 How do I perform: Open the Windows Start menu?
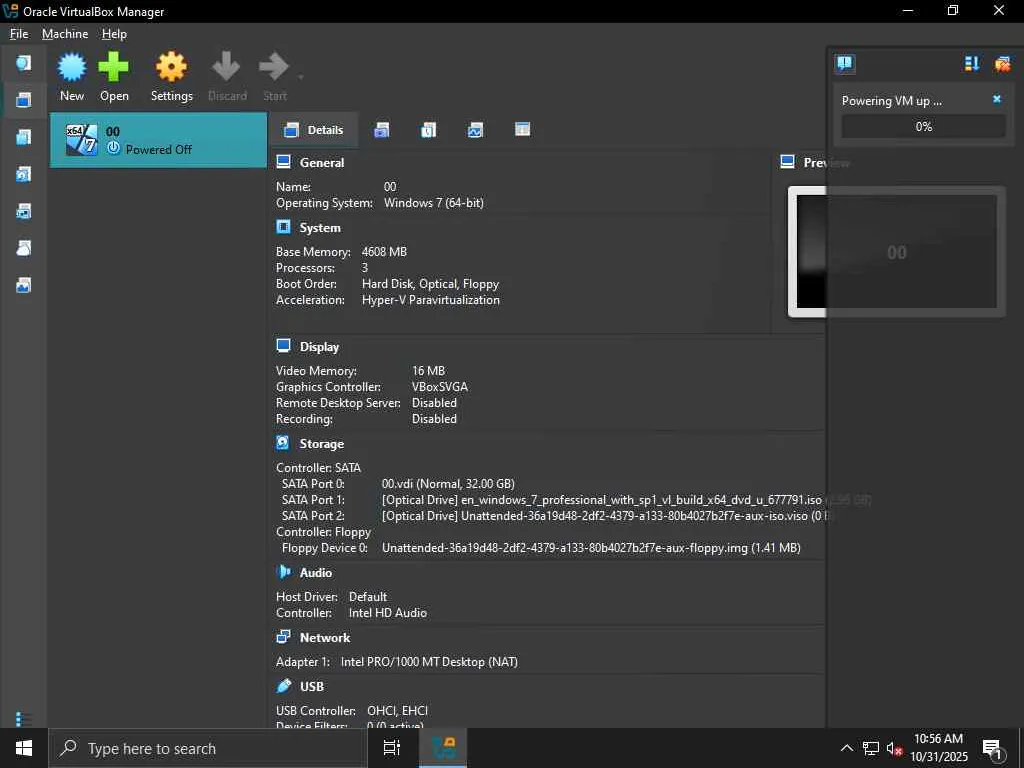24,748
